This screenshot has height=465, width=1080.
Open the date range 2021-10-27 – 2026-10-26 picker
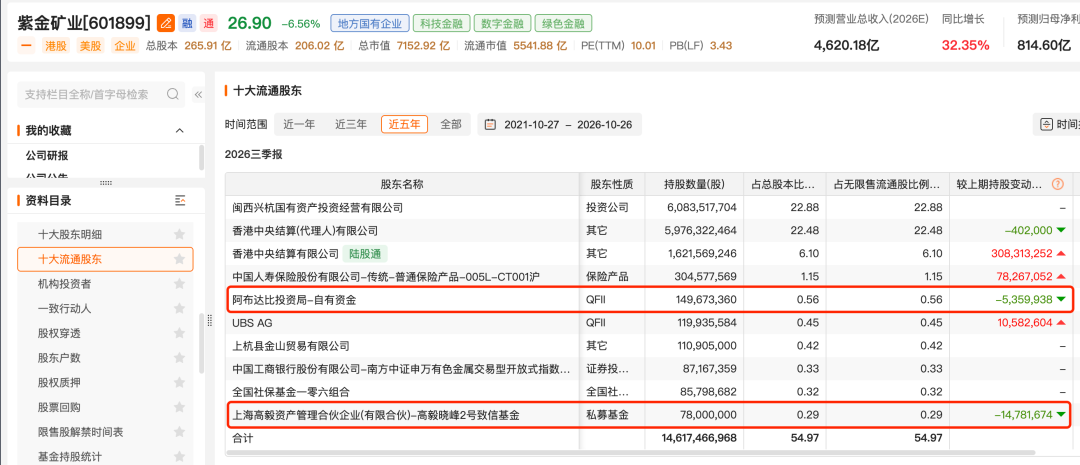[559, 125]
